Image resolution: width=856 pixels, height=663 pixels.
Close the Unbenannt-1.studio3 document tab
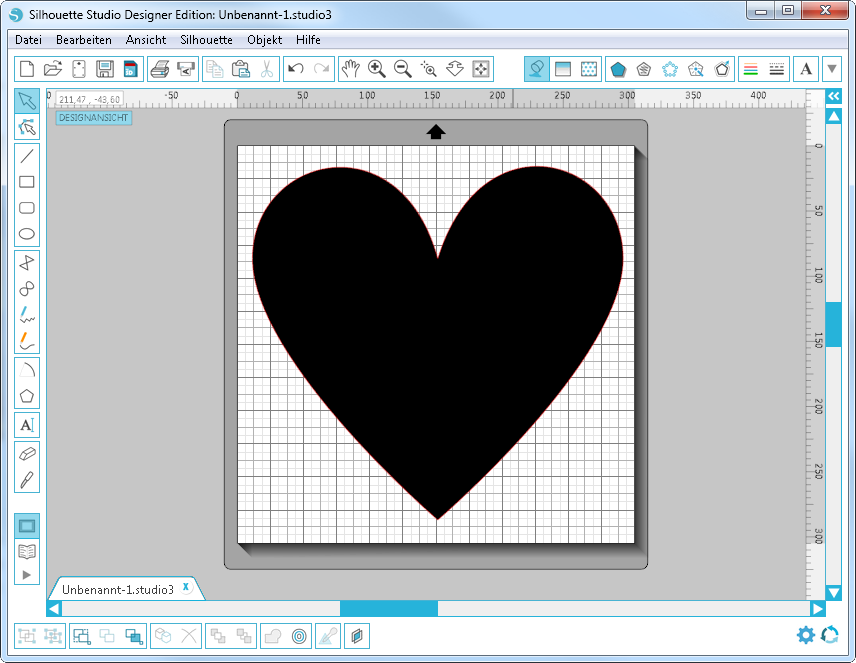[x=186, y=588]
